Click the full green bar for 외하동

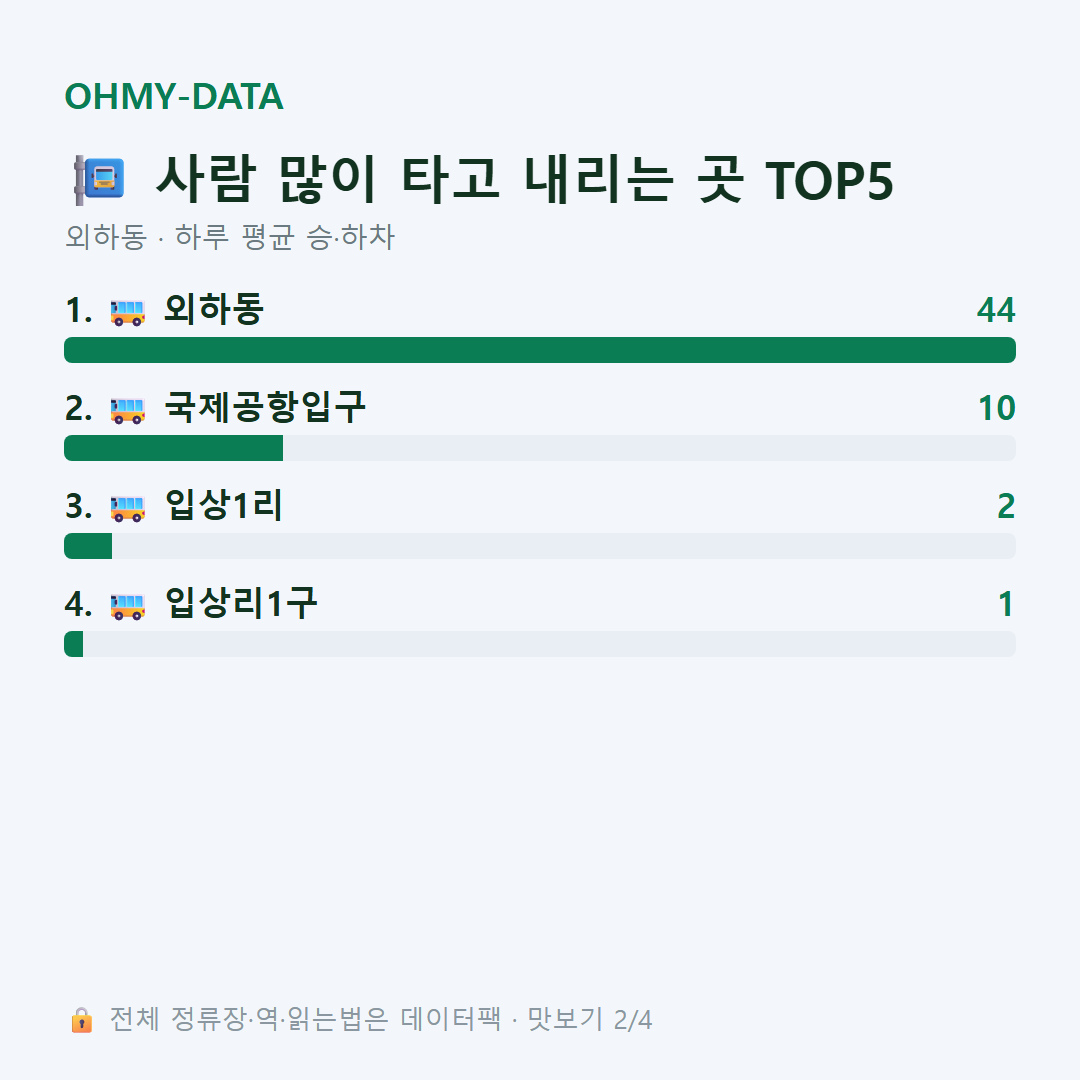(x=540, y=350)
